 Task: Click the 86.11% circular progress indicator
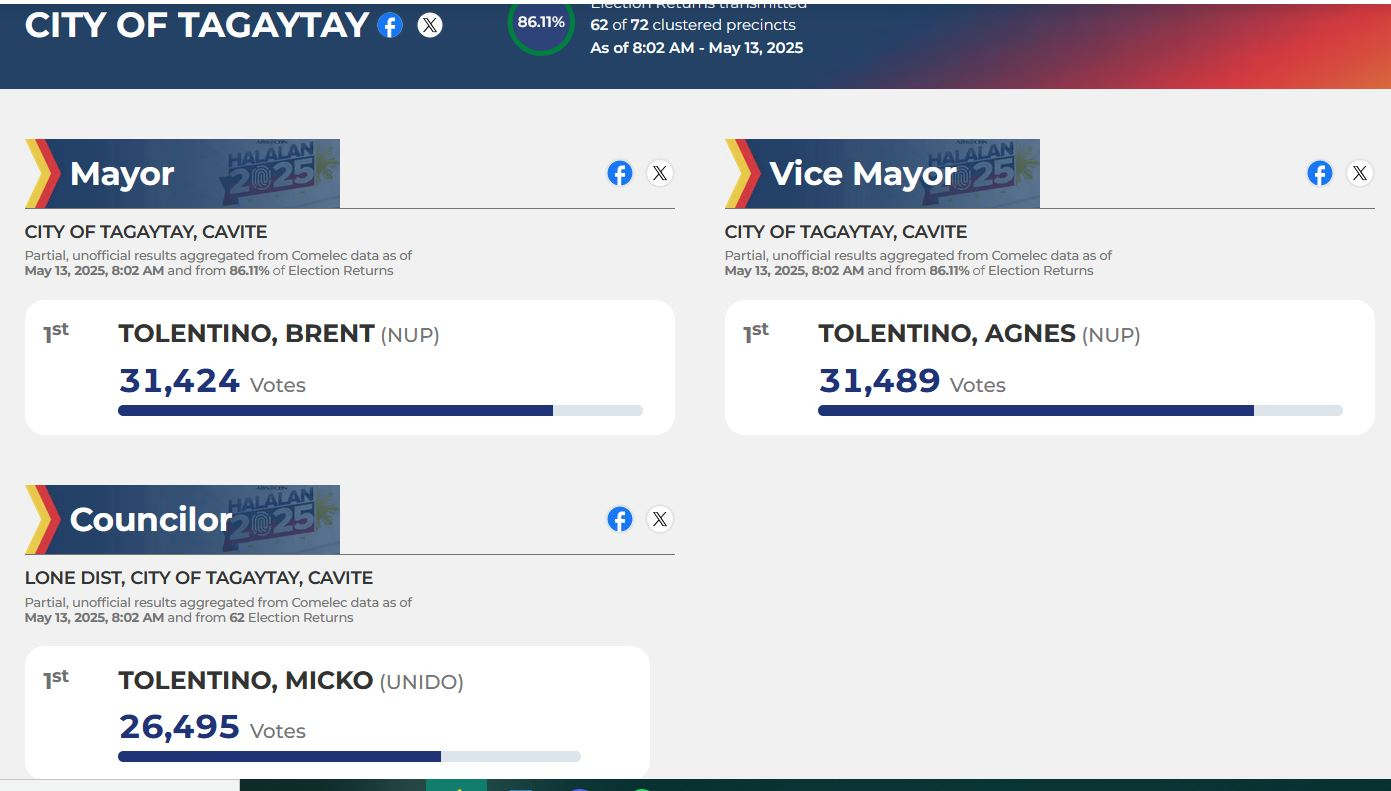click(x=541, y=23)
